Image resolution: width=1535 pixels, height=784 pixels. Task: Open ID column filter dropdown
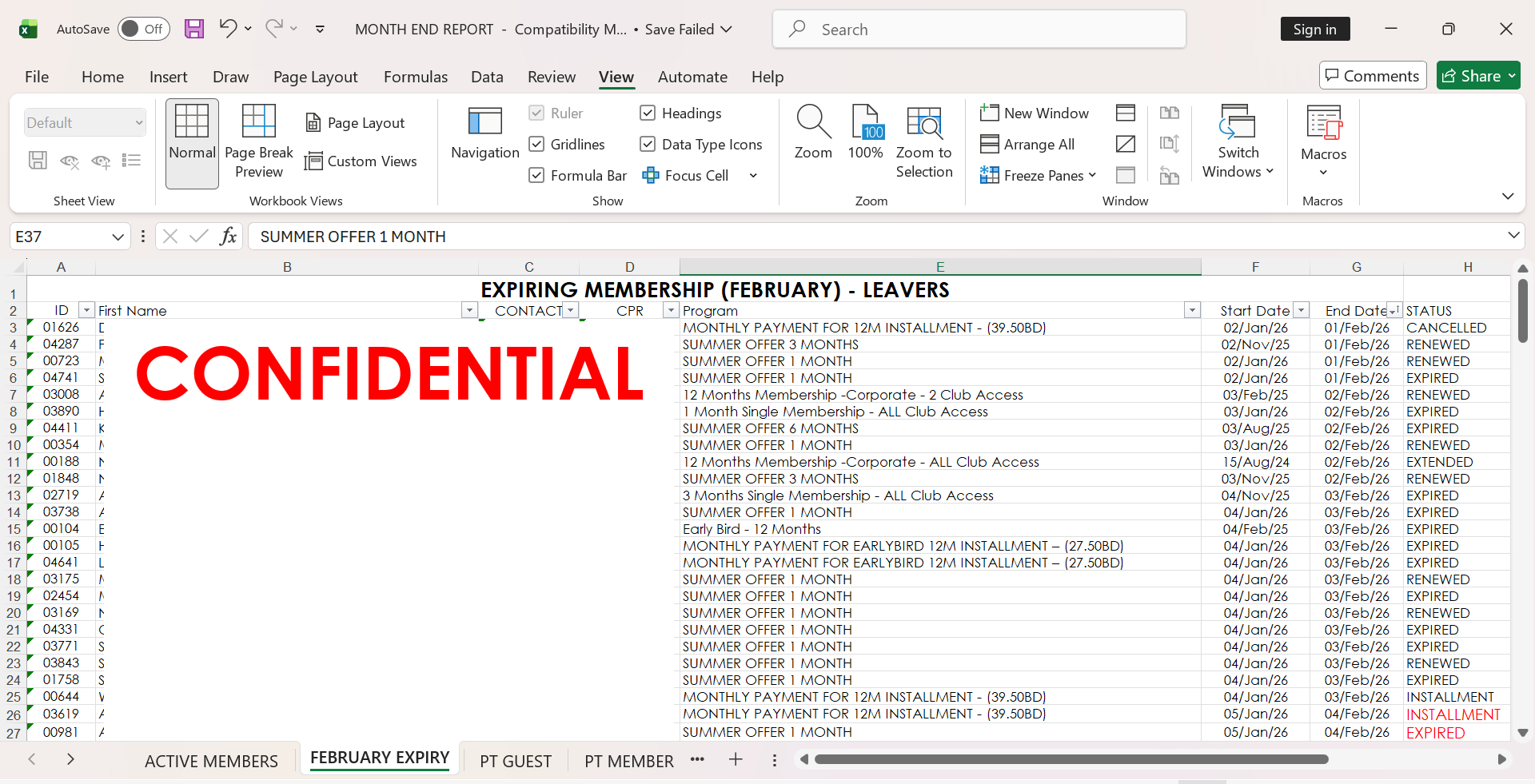click(x=86, y=310)
